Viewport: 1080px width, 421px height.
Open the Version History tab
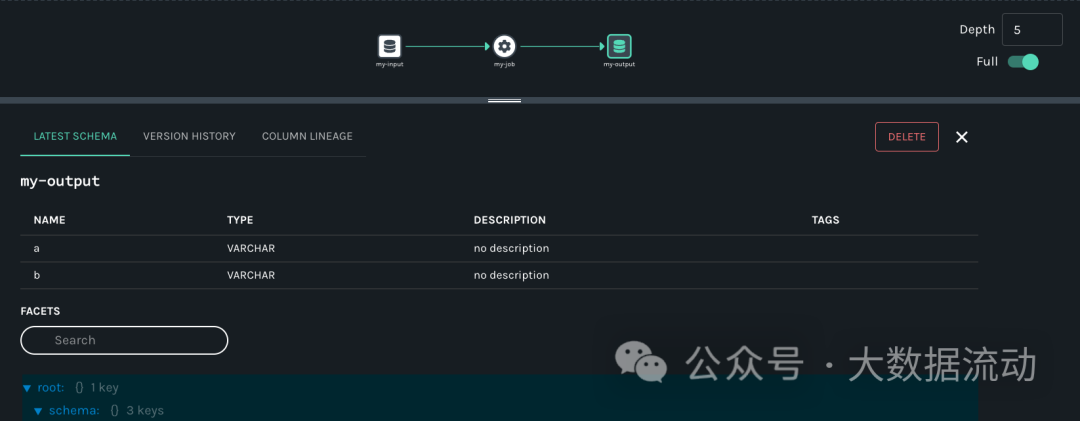[x=189, y=136]
